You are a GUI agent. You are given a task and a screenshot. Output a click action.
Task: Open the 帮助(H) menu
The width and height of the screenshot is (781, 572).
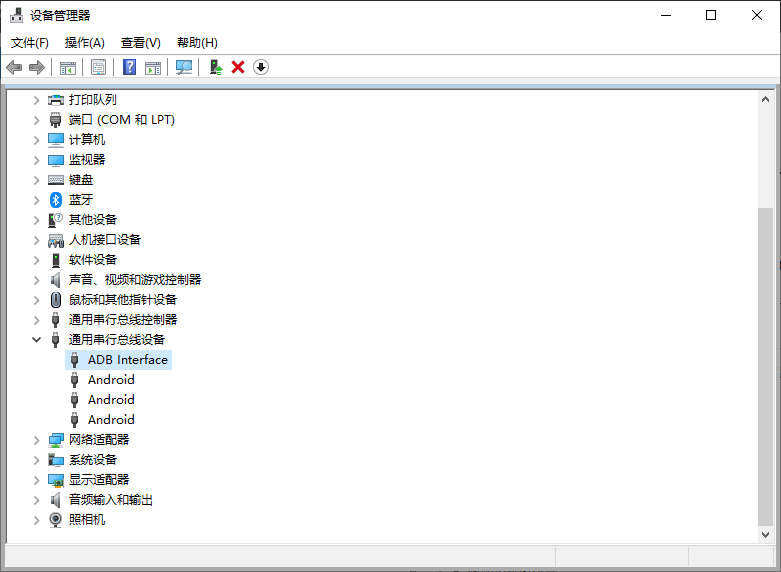point(197,43)
